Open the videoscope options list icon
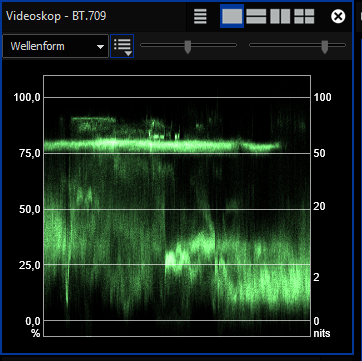 coord(200,16)
